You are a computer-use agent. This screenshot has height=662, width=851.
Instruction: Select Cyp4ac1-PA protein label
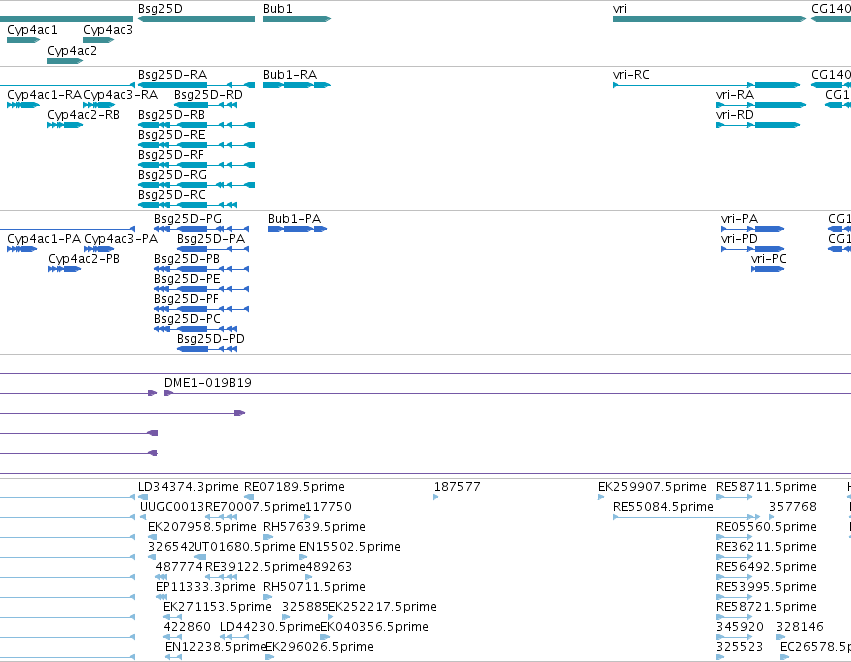(x=44, y=239)
